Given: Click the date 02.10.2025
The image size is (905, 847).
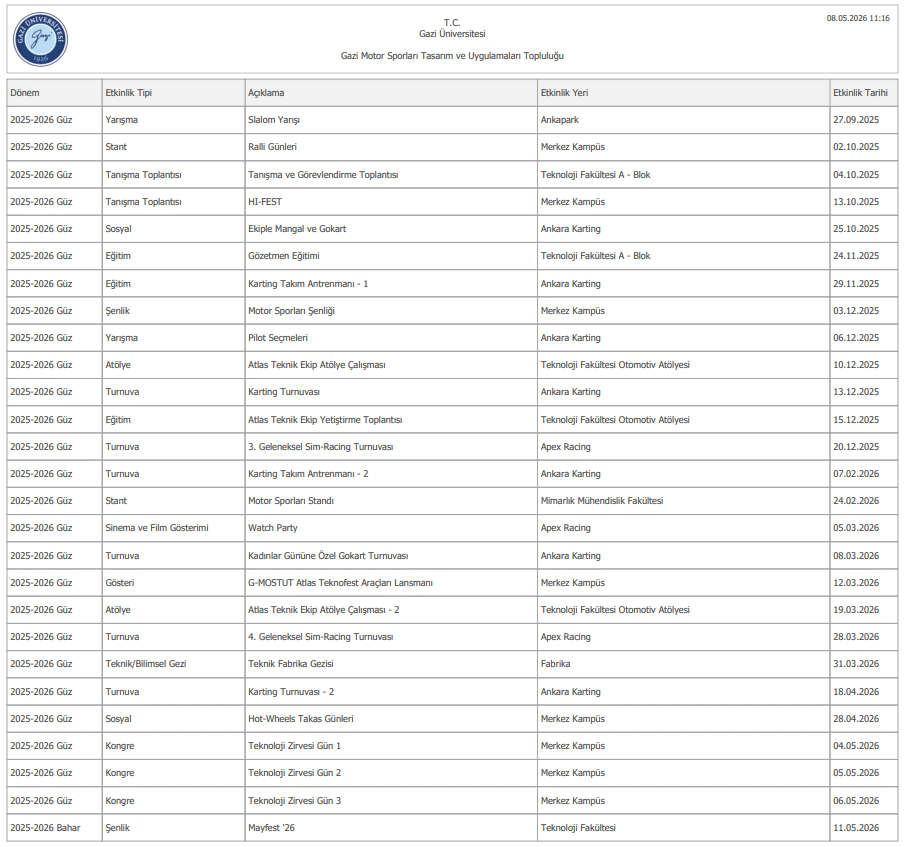Looking at the screenshot, I should (x=856, y=147).
